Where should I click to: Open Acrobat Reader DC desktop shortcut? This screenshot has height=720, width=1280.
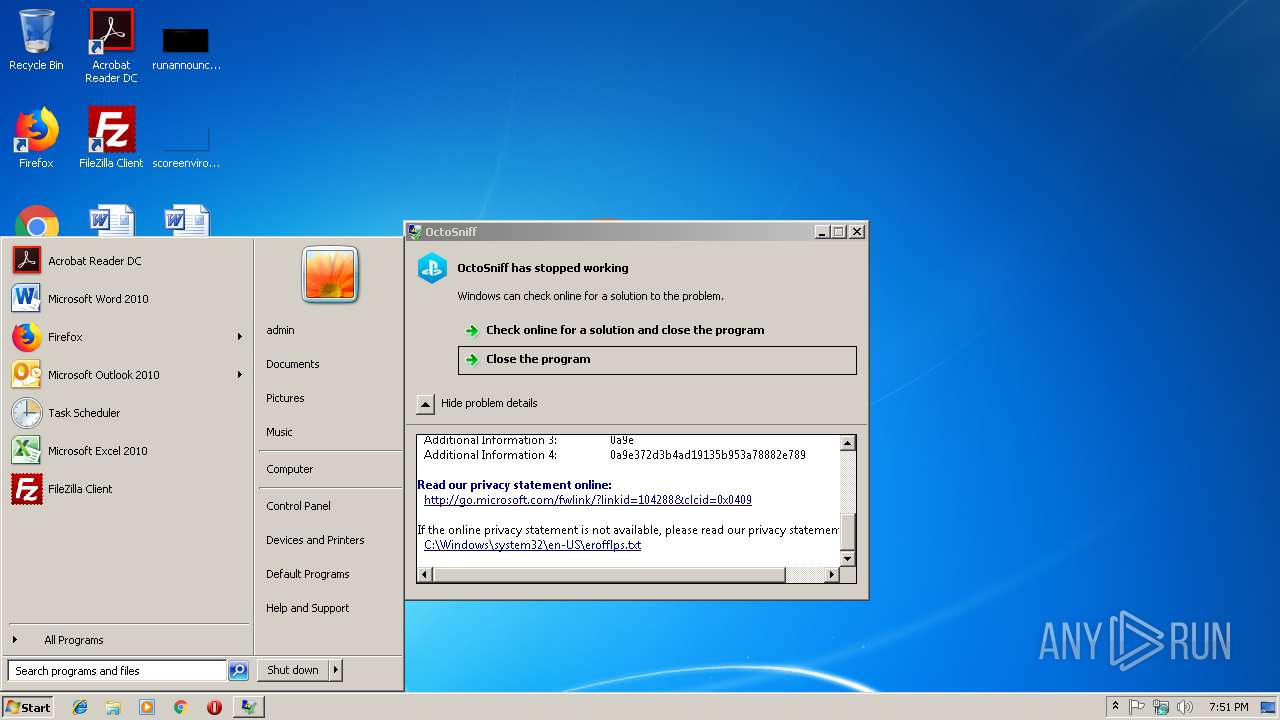coord(111,45)
